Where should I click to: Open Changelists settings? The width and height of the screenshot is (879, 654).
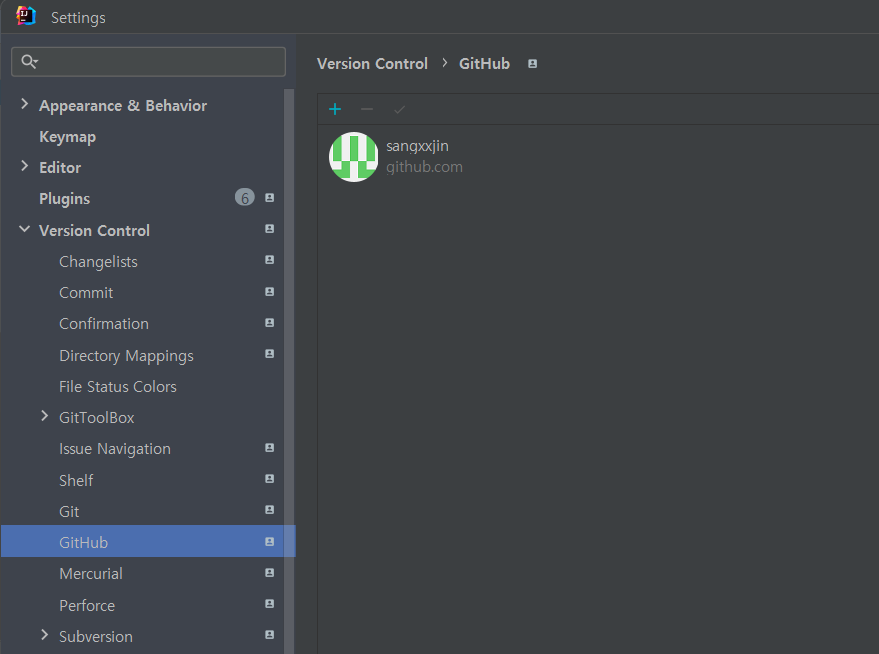[x=98, y=262]
